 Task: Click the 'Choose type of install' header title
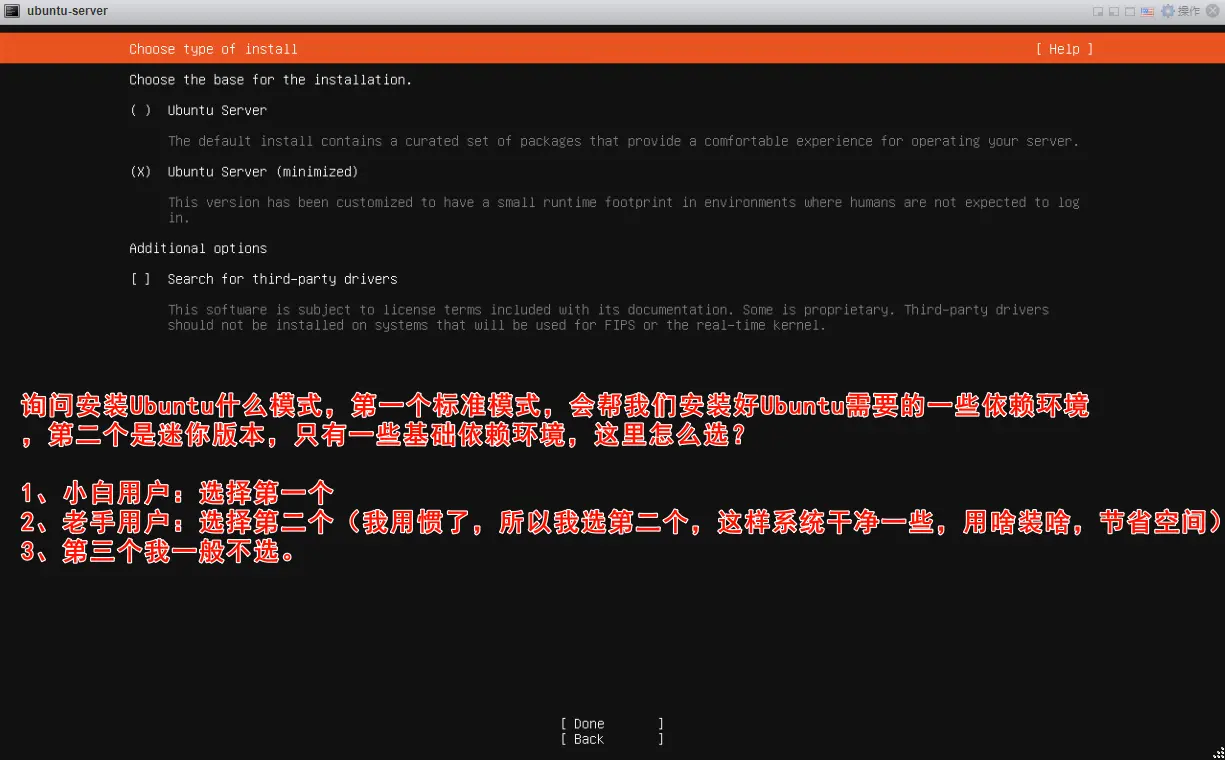pyautogui.click(x=213, y=49)
